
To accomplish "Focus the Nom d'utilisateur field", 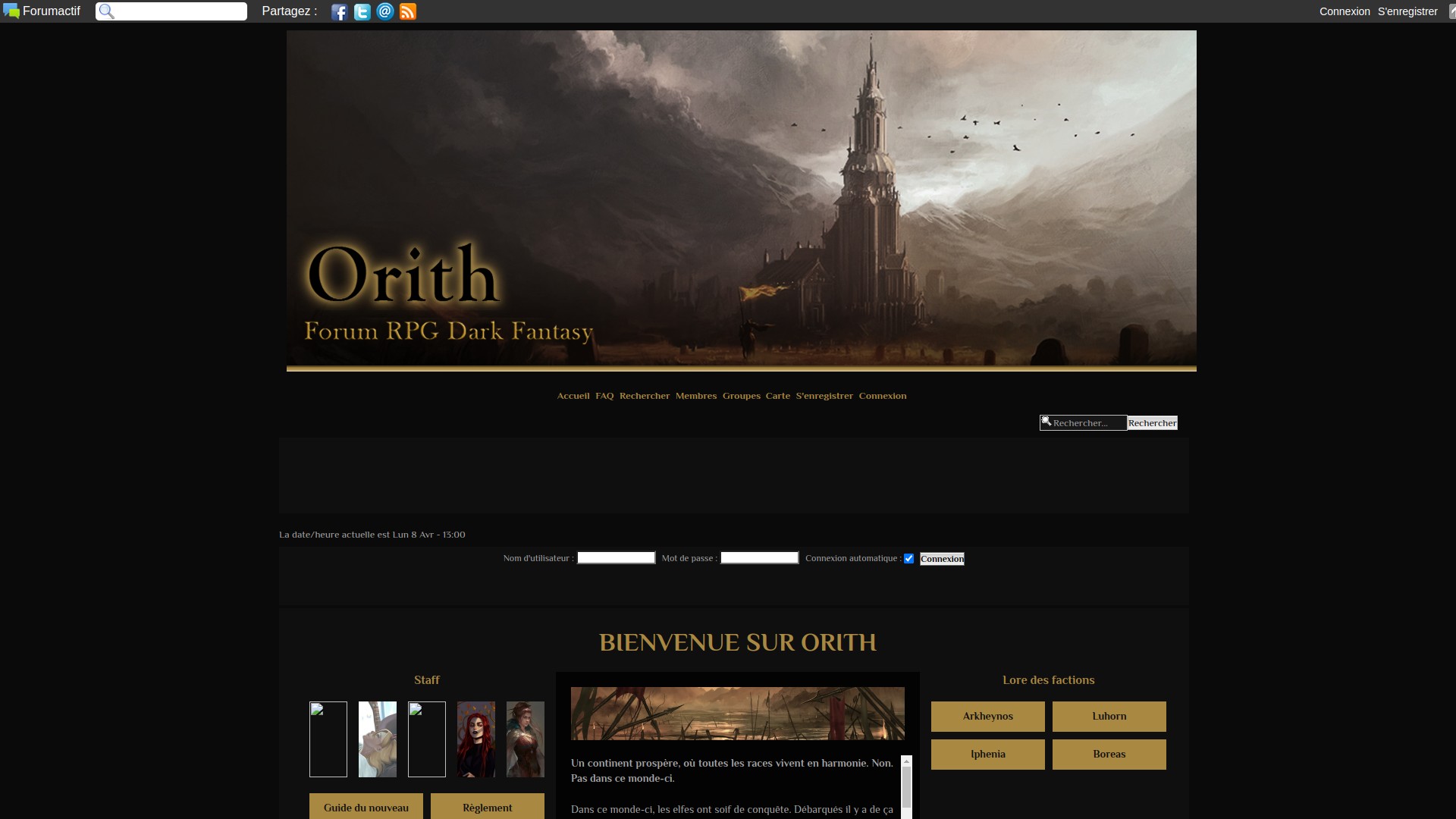I will 616,558.
